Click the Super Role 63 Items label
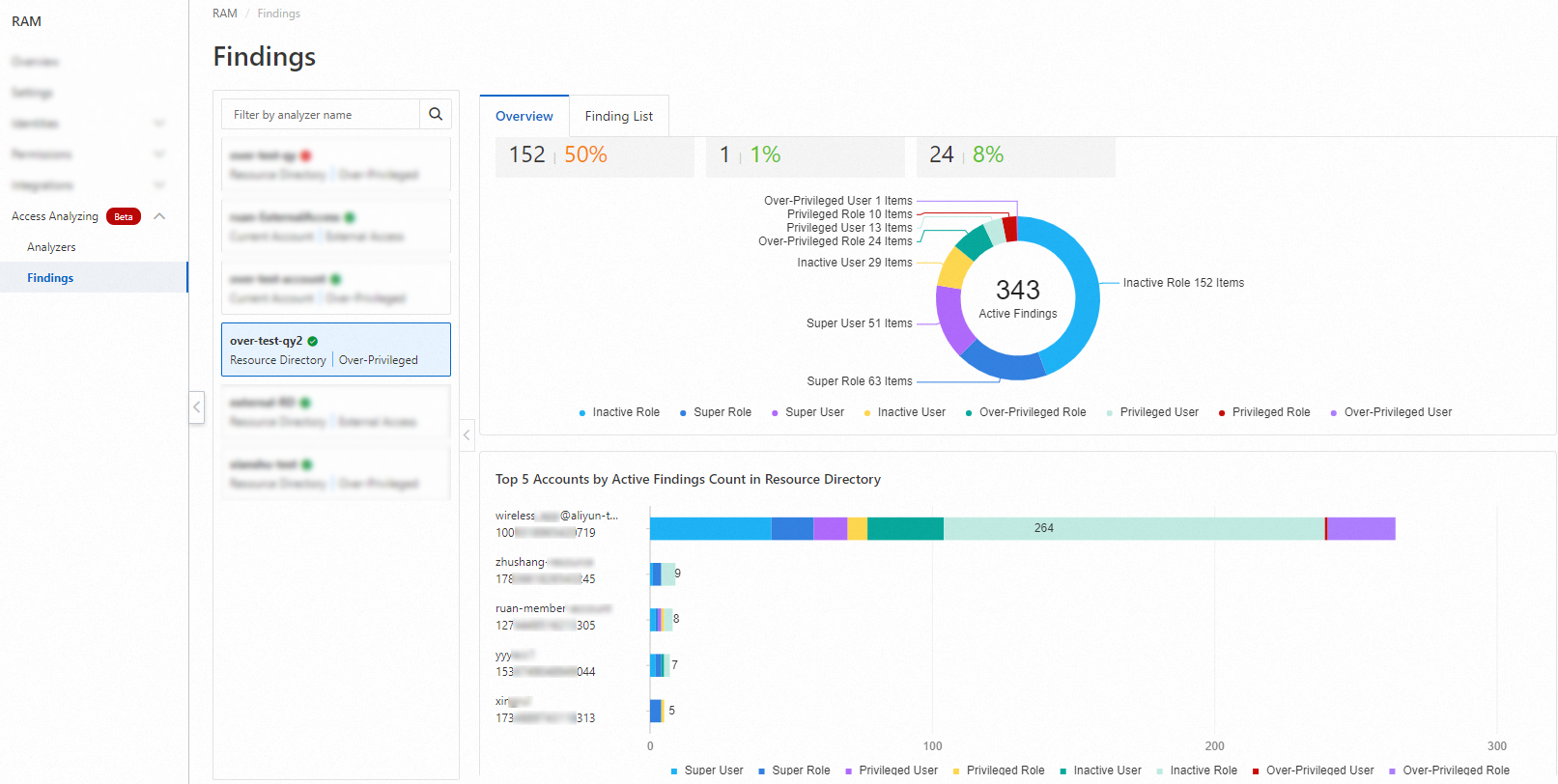The height and width of the screenshot is (784, 1558). 860,381
